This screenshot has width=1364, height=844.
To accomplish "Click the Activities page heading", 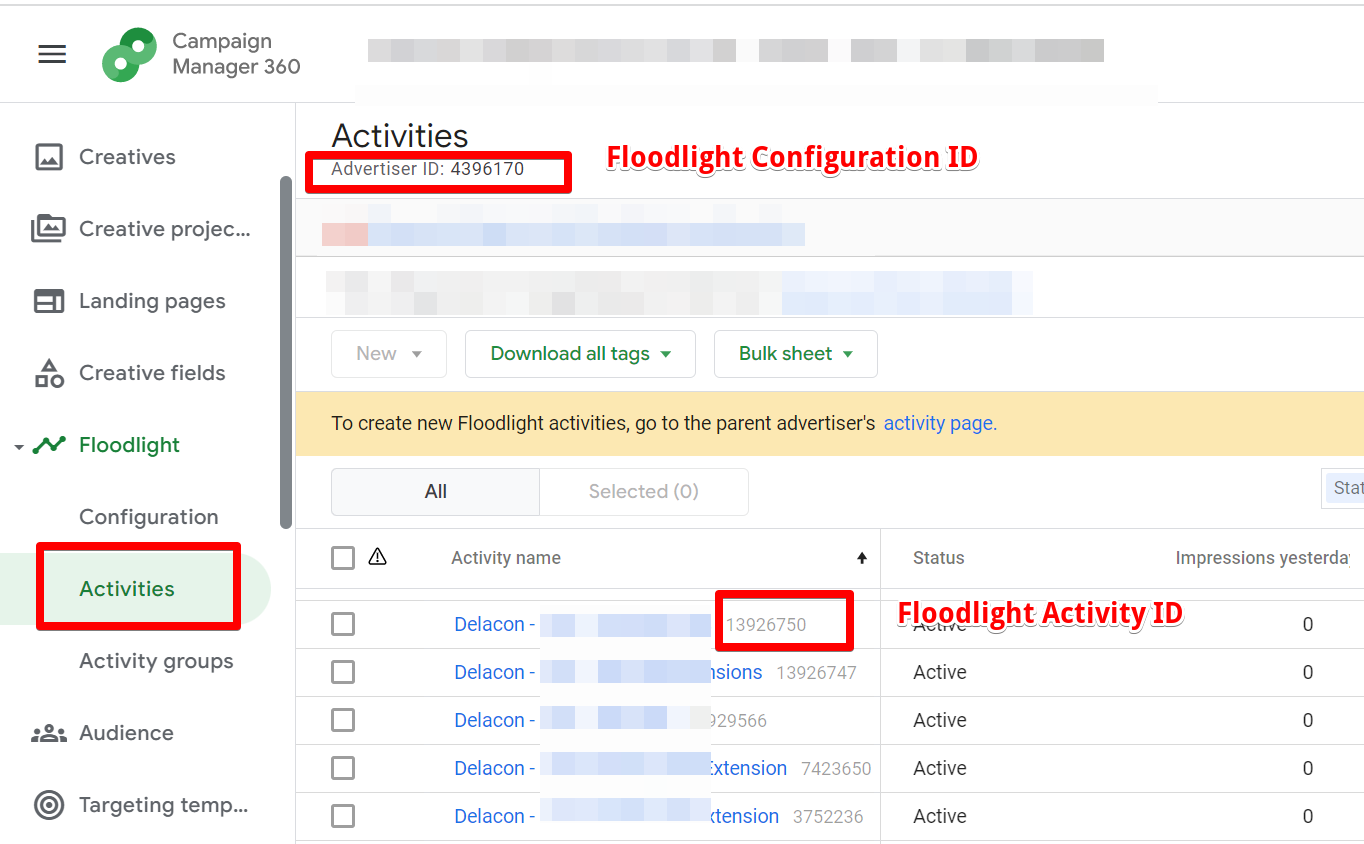I will (400, 136).
